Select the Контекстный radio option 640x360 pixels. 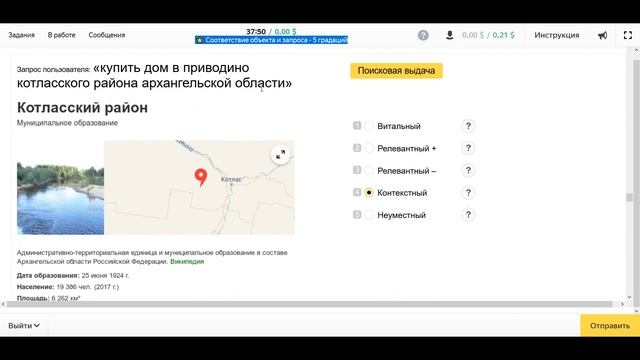click(x=369, y=193)
